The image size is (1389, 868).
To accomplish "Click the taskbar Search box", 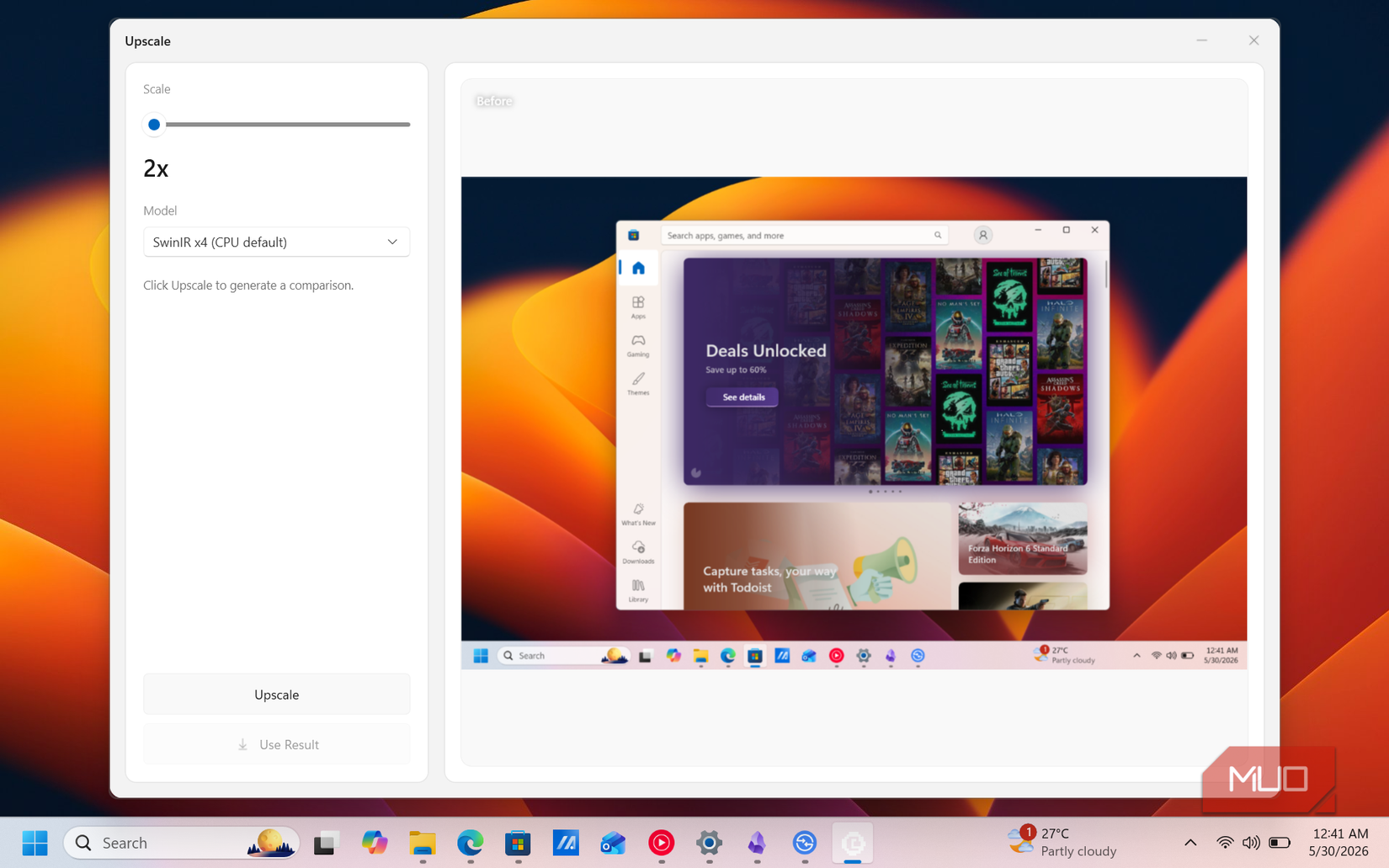I will (x=181, y=843).
